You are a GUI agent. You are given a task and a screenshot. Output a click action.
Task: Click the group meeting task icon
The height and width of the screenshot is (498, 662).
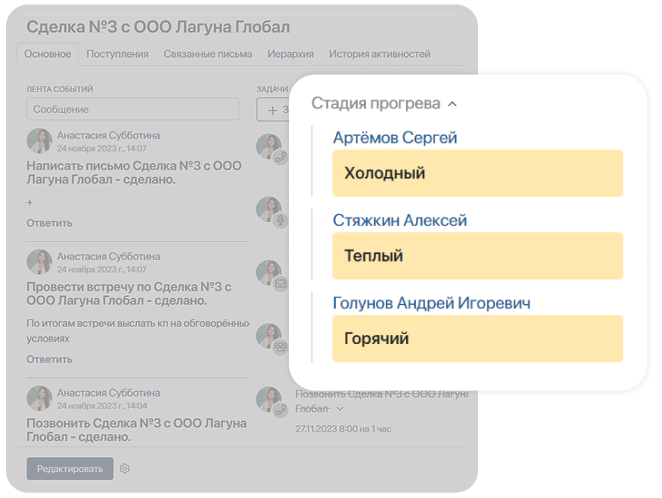coord(280,347)
